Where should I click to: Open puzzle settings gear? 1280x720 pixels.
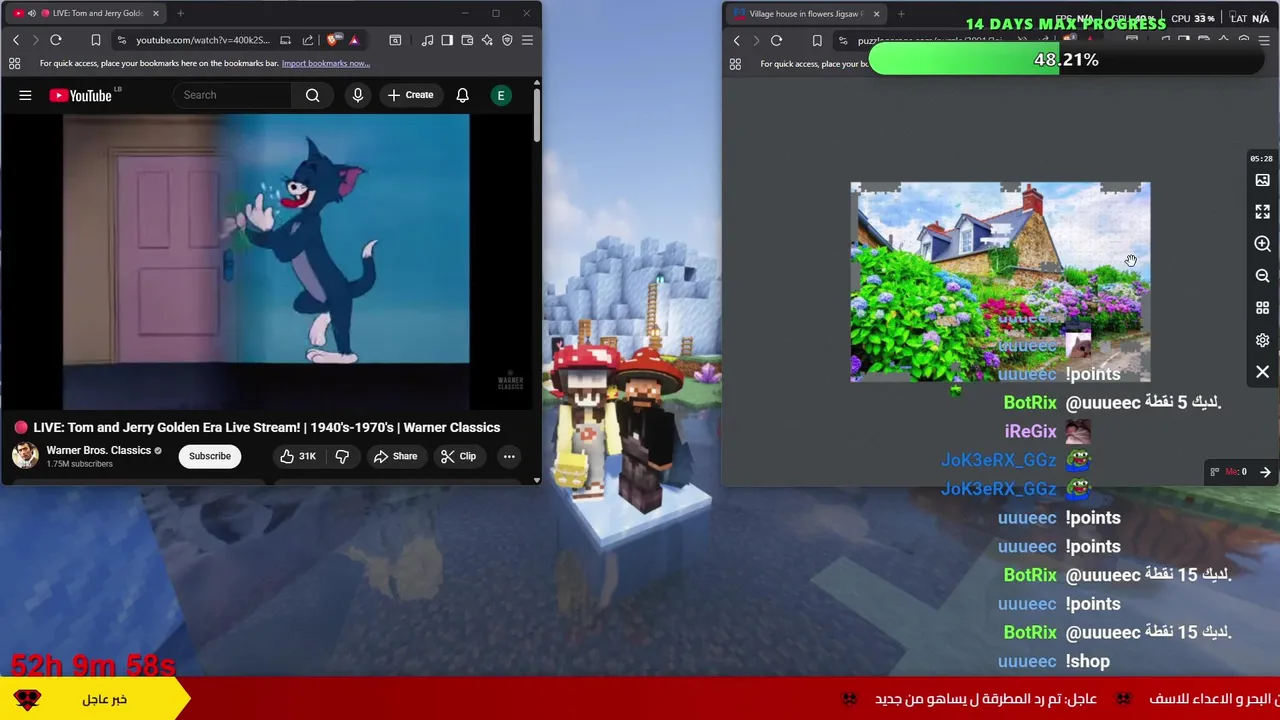pos(1262,340)
